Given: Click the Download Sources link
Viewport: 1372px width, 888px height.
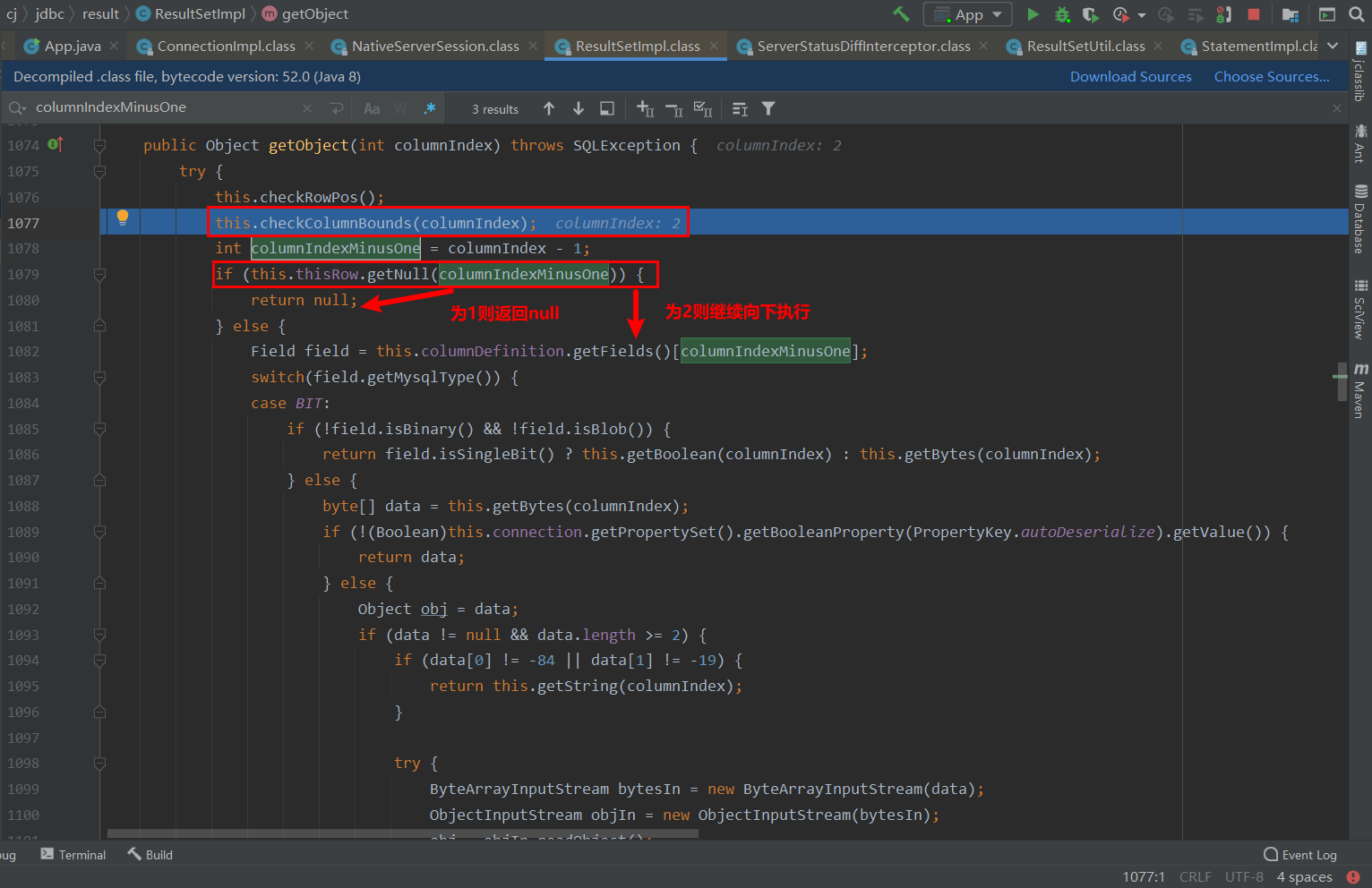Looking at the screenshot, I should 1130,77.
